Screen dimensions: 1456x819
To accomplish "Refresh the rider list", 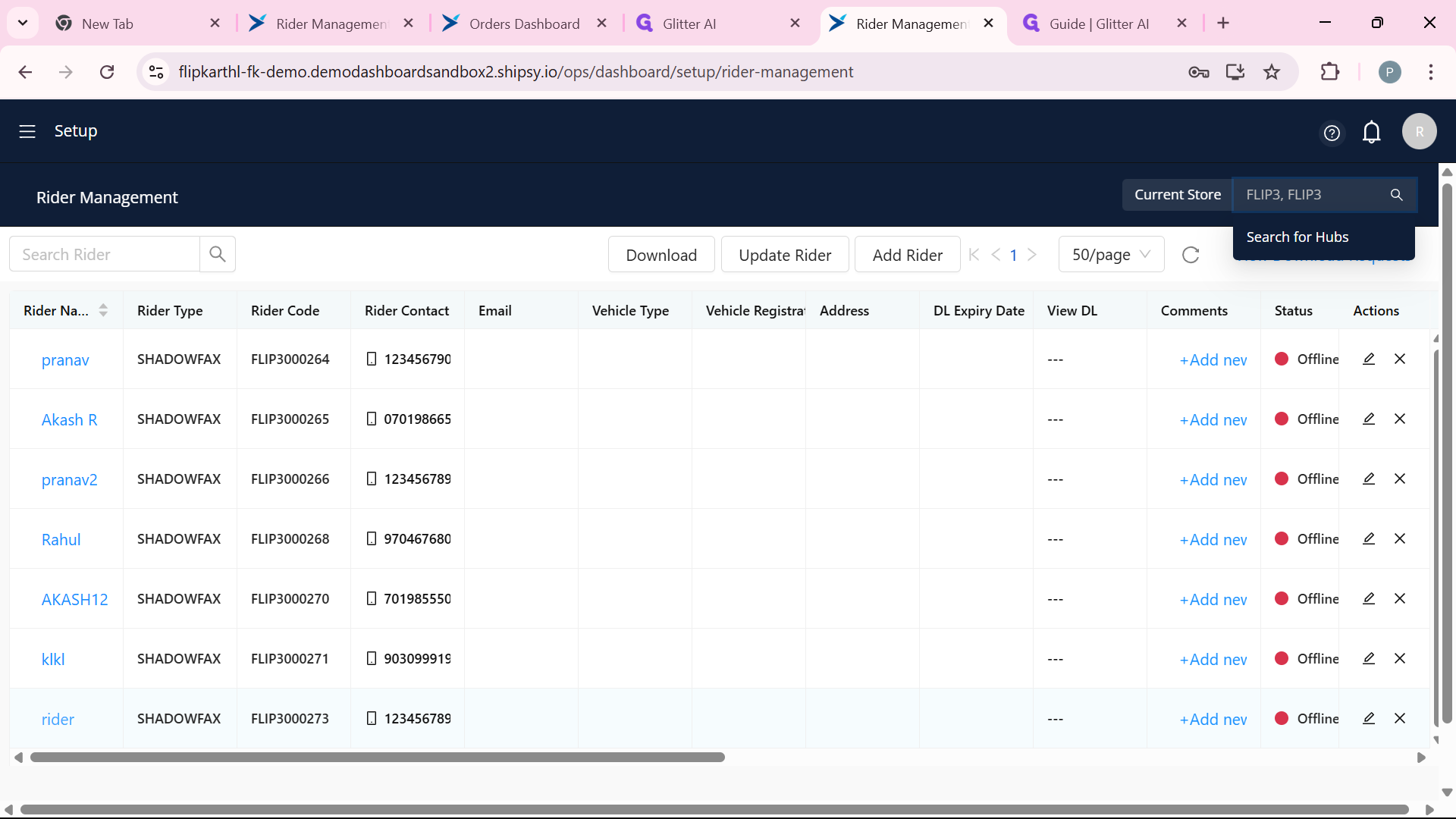I will tap(1191, 255).
